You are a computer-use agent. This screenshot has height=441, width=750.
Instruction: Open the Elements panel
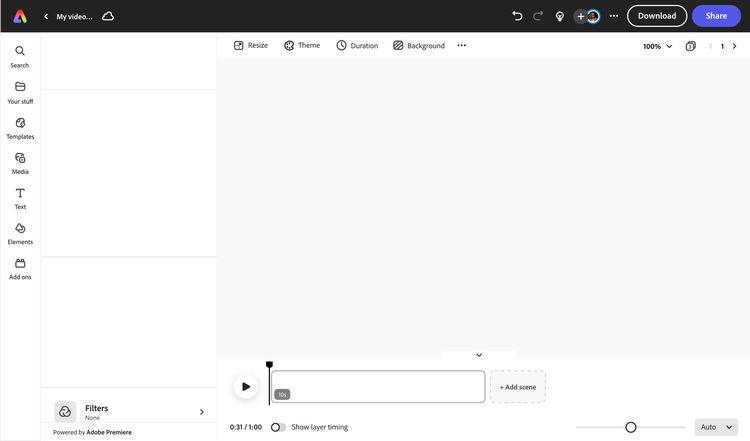[x=20, y=233]
